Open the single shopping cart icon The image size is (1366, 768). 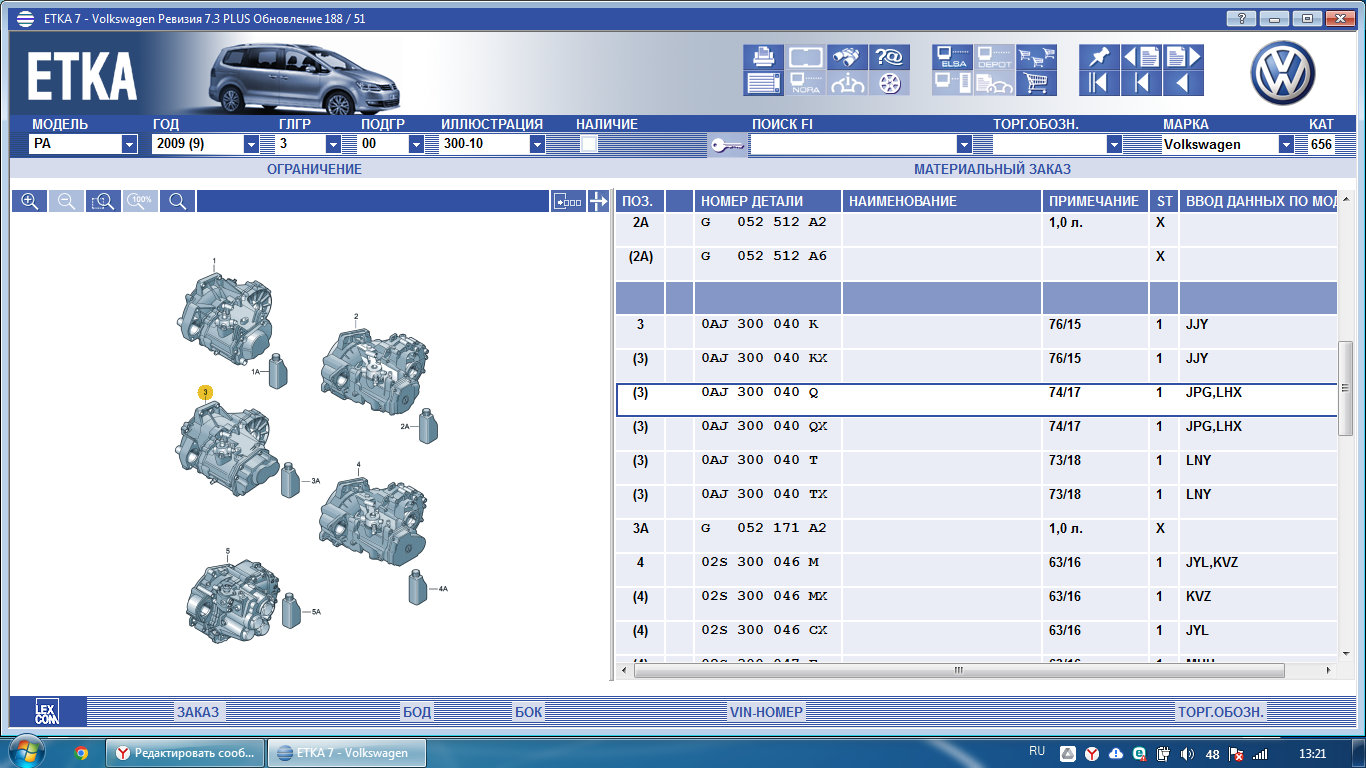(1037, 83)
